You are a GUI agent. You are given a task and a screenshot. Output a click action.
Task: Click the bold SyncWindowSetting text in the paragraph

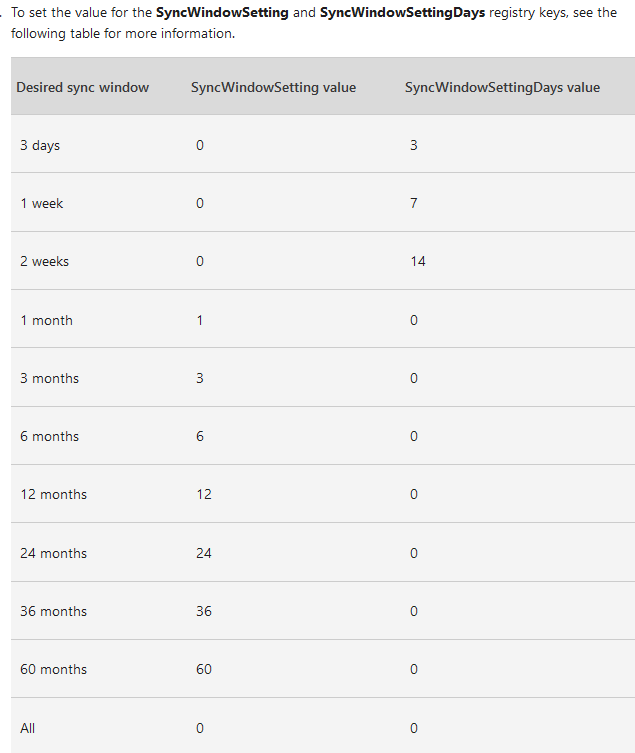click(x=222, y=13)
